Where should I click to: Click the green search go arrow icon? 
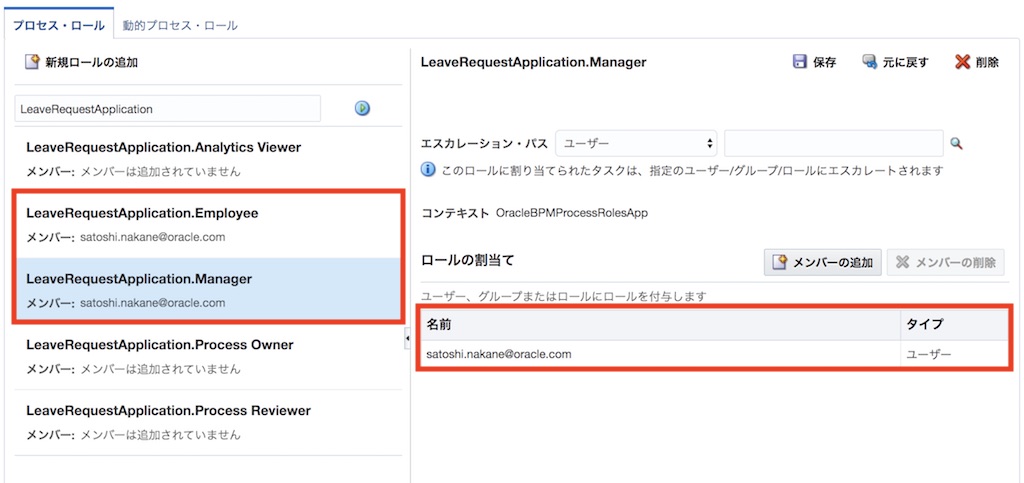pyautogui.click(x=362, y=108)
